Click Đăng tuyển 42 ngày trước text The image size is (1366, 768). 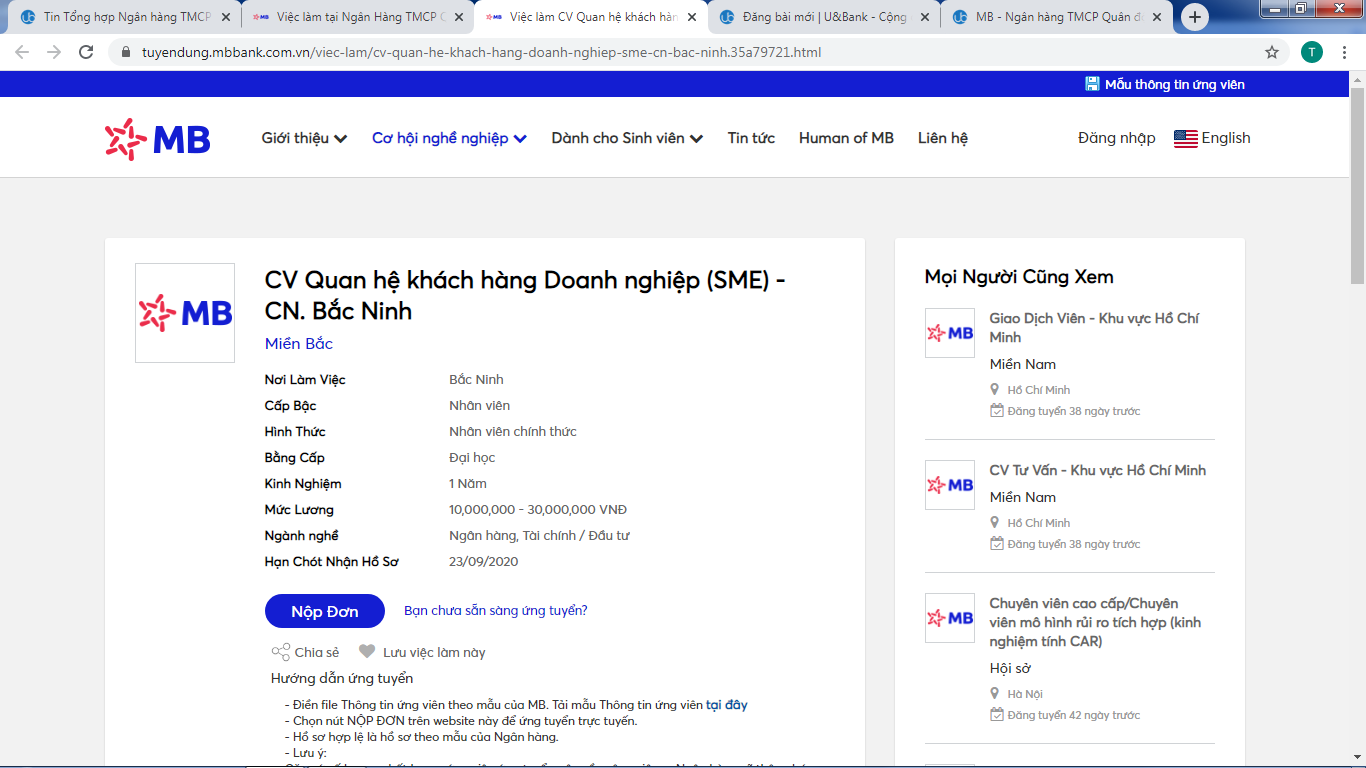(x=1074, y=715)
